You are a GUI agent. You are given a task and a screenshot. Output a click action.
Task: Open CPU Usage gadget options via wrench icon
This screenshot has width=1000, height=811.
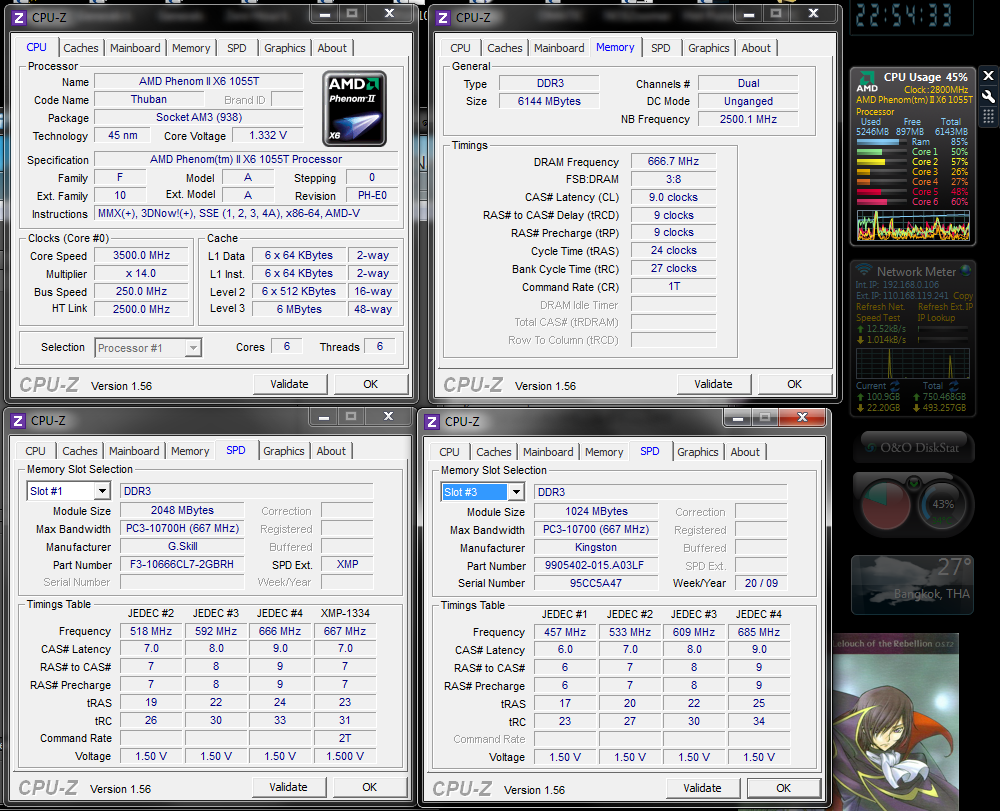[x=988, y=96]
